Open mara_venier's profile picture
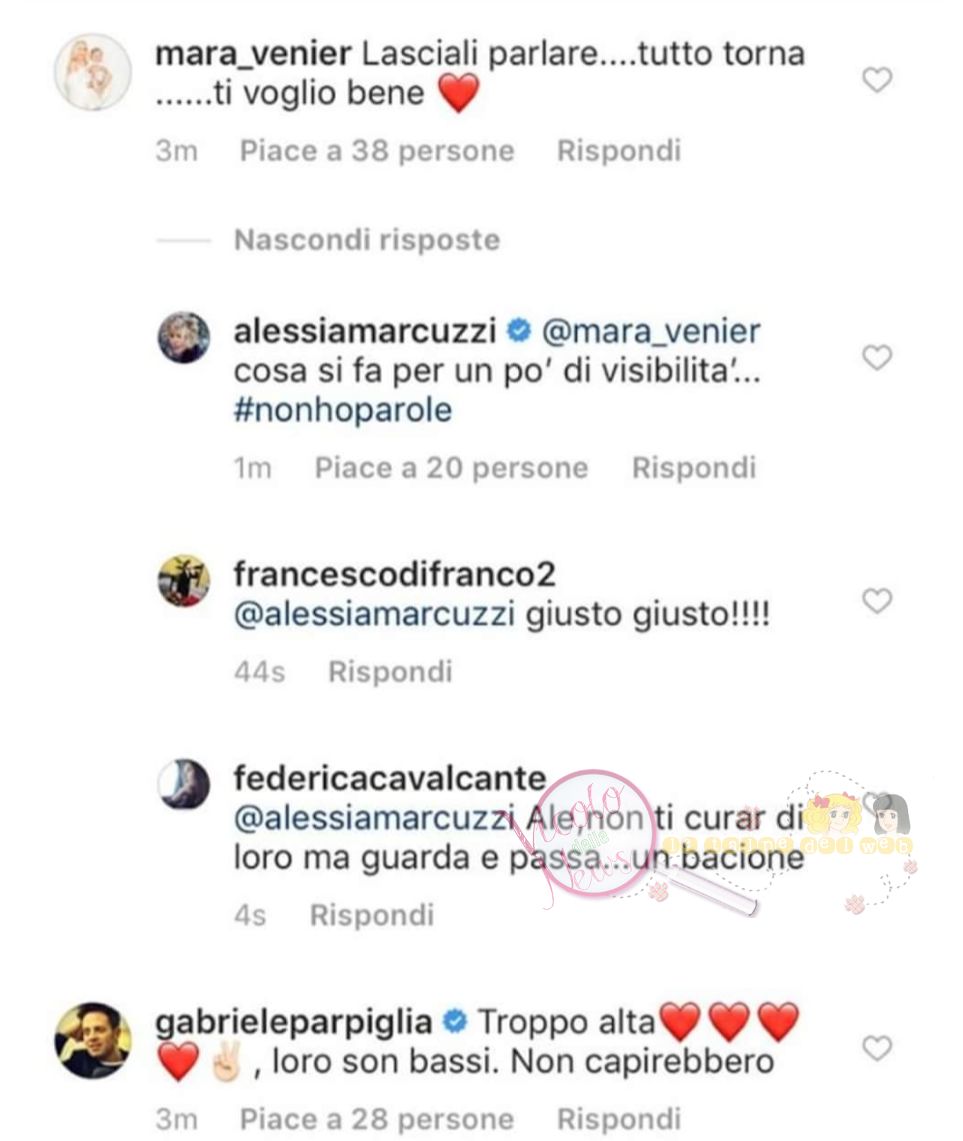This screenshot has height=1141, width=963. coord(93,72)
